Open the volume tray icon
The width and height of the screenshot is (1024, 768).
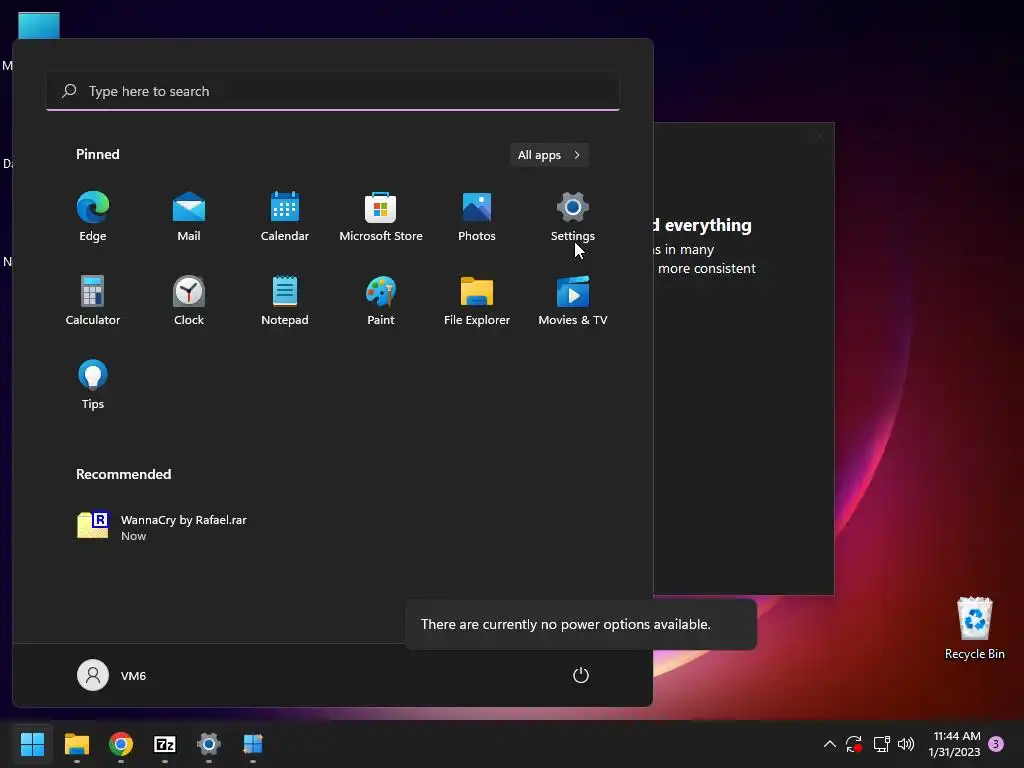(906, 744)
